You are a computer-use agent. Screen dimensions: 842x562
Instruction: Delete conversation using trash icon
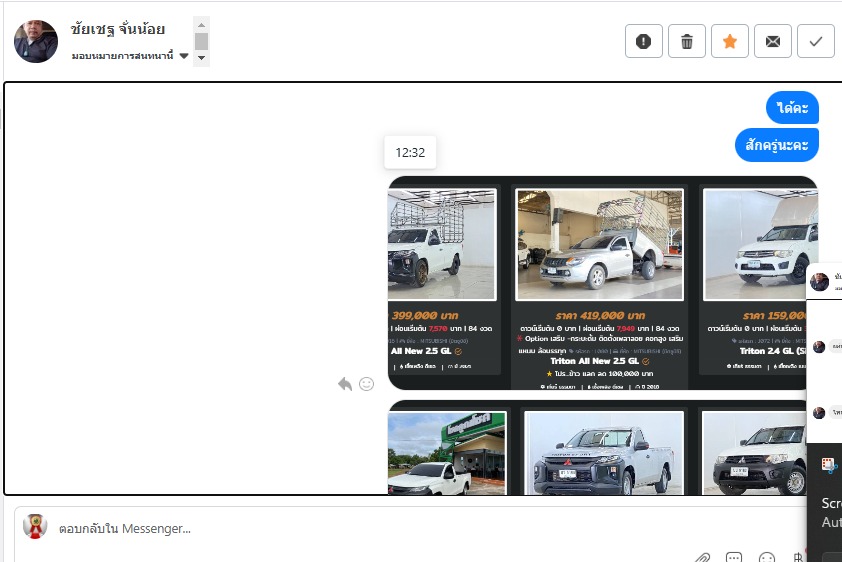point(687,41)
